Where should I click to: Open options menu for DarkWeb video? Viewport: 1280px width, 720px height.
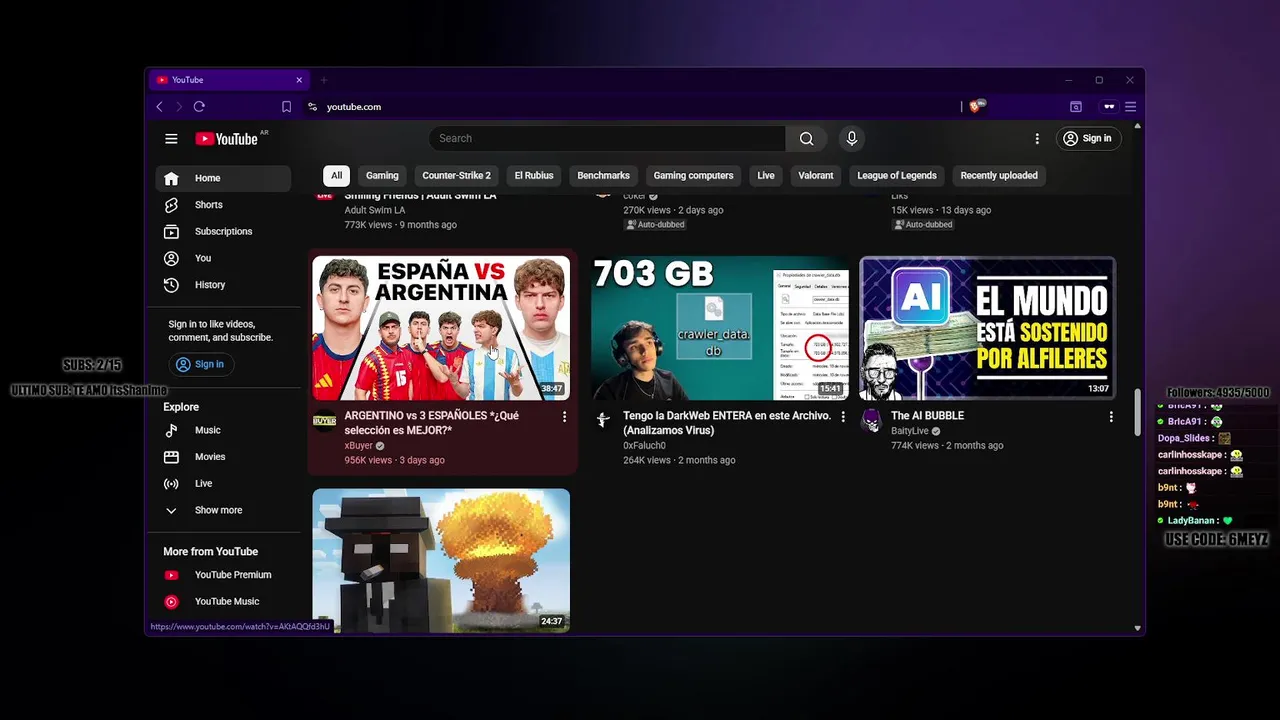[843, 417]
